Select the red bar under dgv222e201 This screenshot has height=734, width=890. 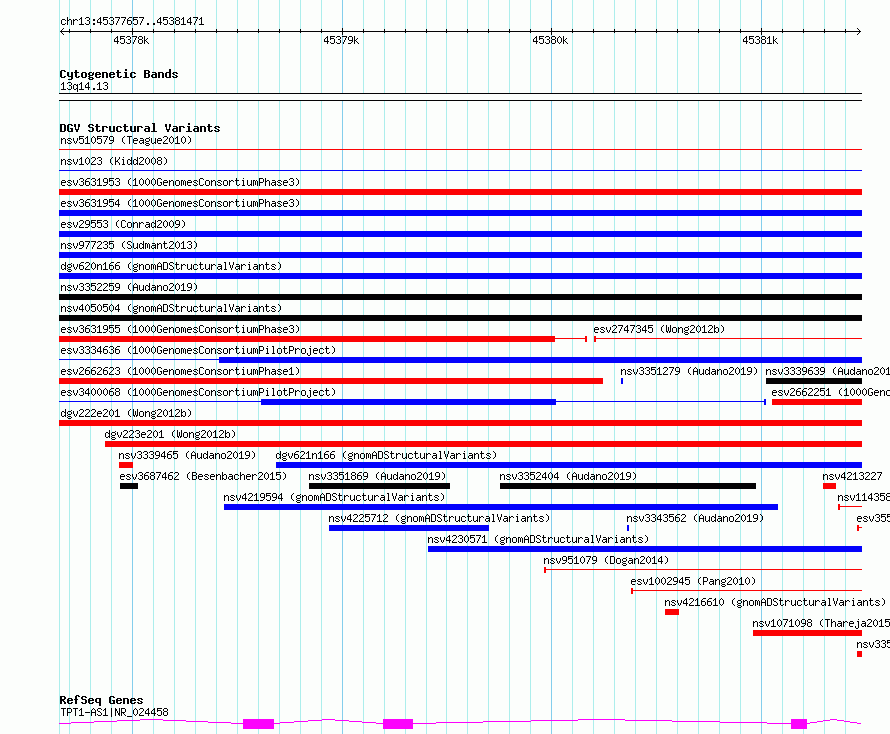[460, 423]
